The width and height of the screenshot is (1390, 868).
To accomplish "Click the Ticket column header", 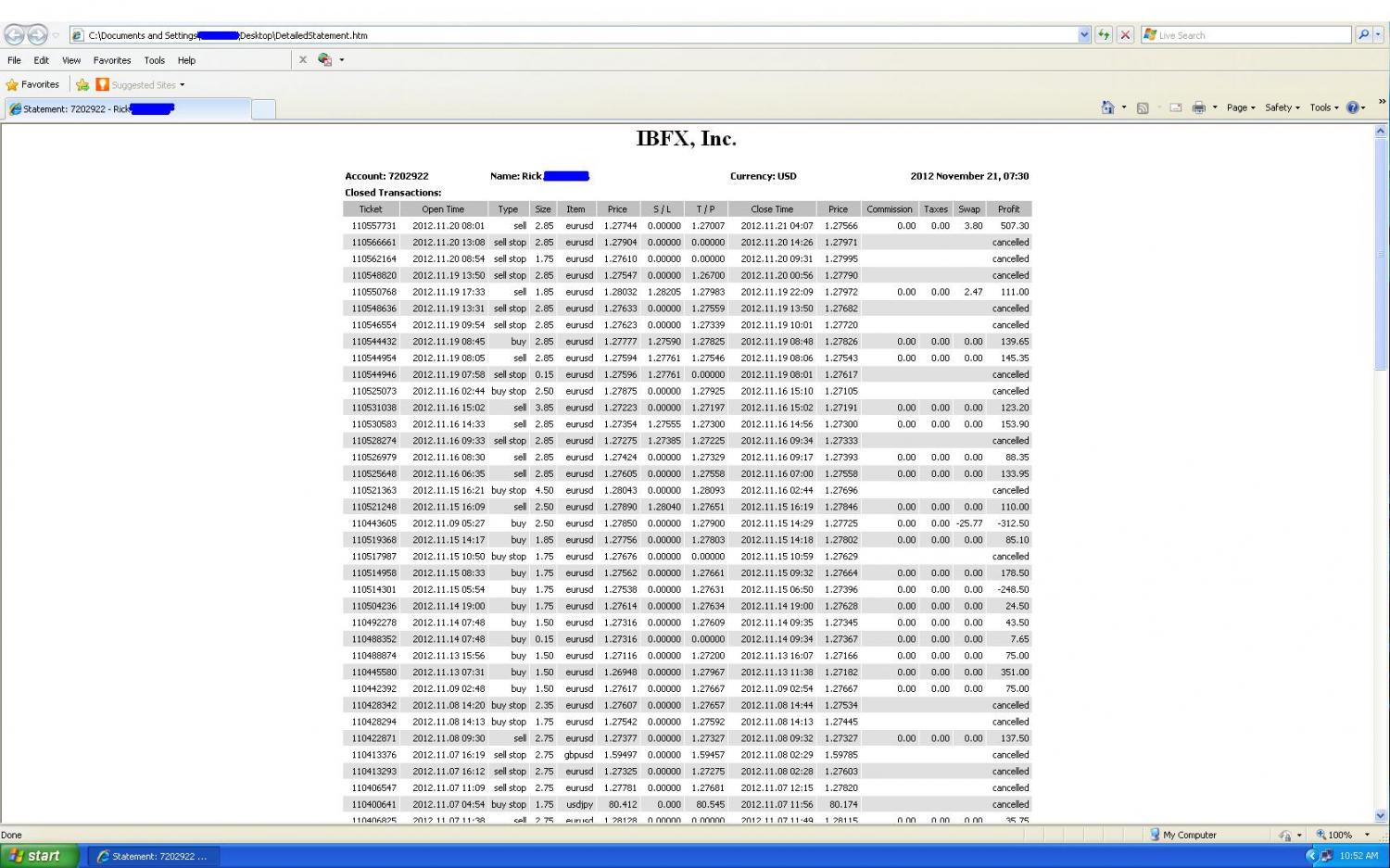I will coord(371,209).
